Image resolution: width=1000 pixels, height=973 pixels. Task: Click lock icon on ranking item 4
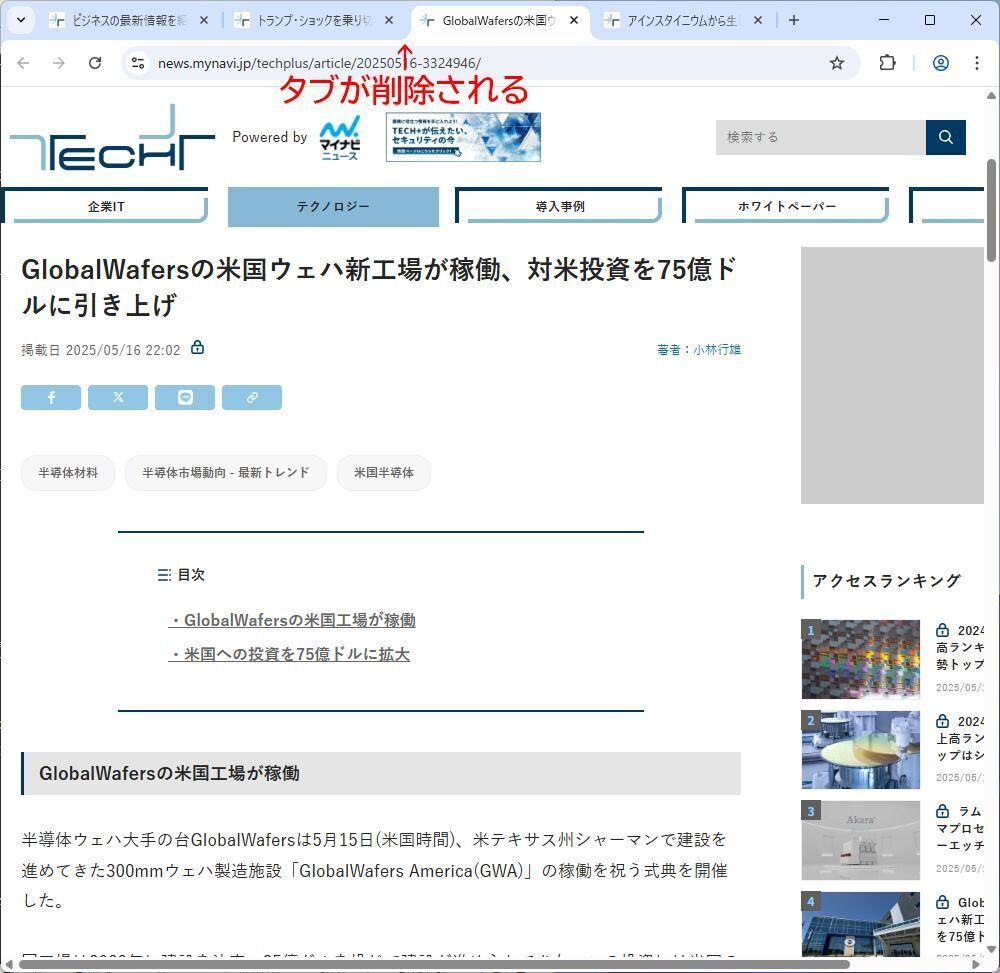tap(943, 902)
